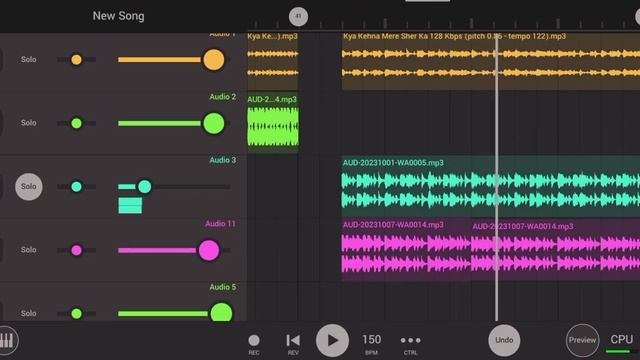Select the first AUD-20231007-WA0014.mp3 pink clip
The image size is (640, 360).
pos(407,250)
